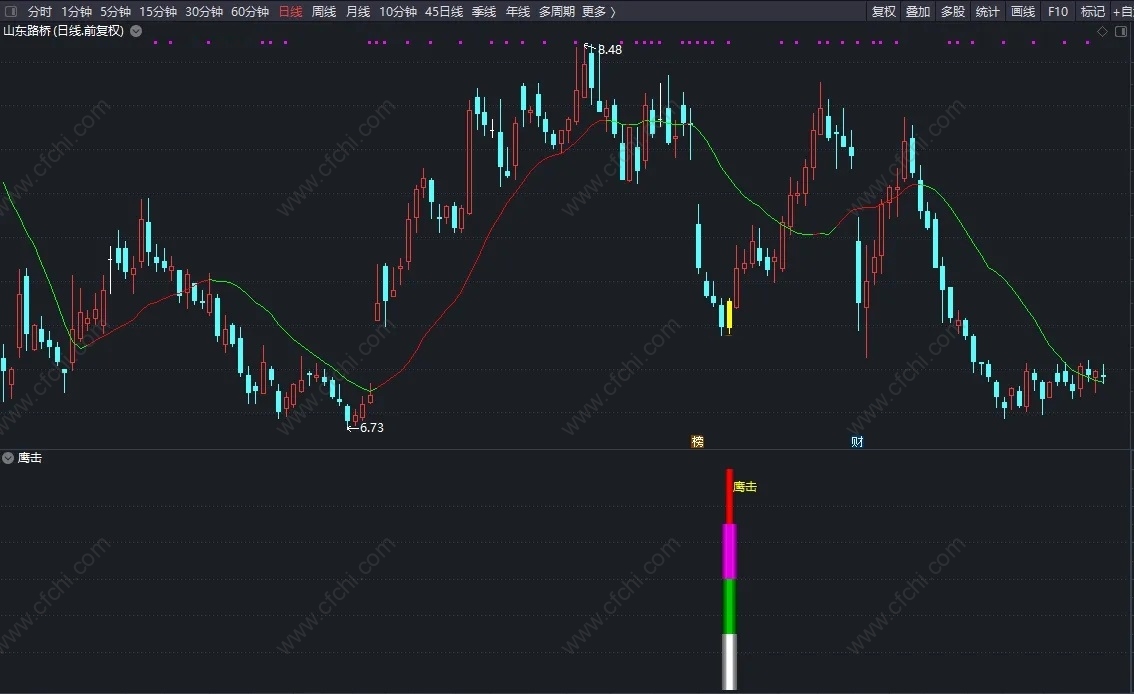Open the 多股 multi-stock view

click(x=953, y=12)
